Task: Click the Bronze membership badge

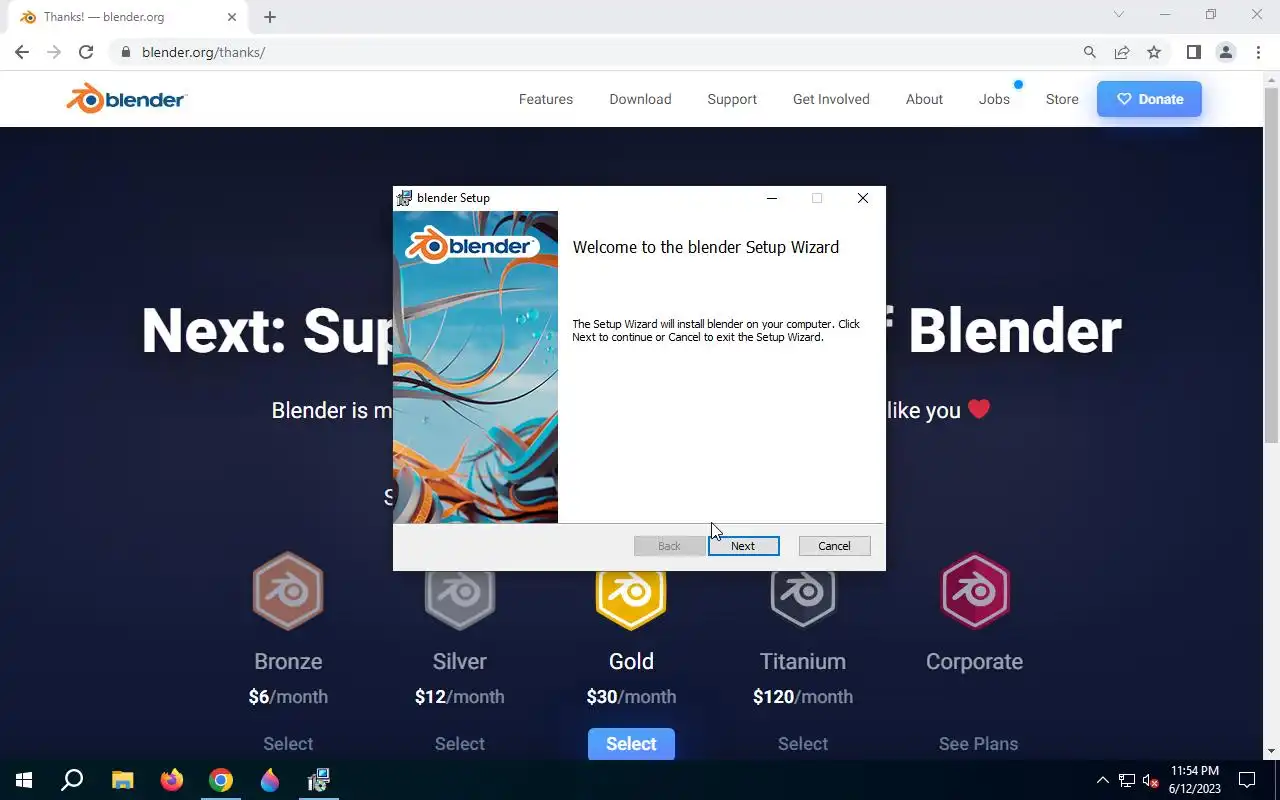Action: tap(288, 590)
